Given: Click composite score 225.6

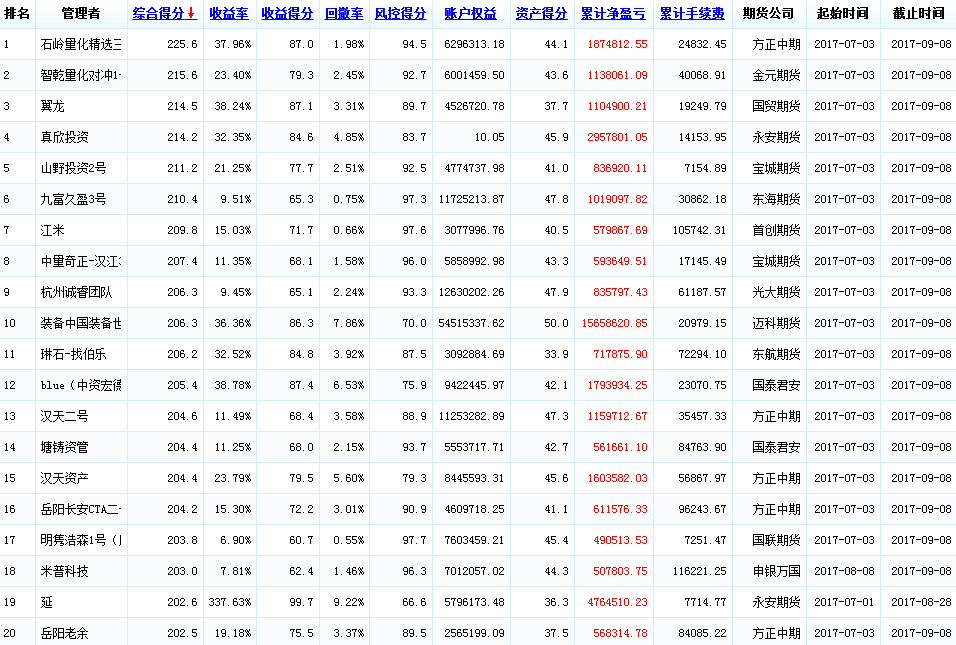Looking at the screenshot, I should click(x=182, y=45).
